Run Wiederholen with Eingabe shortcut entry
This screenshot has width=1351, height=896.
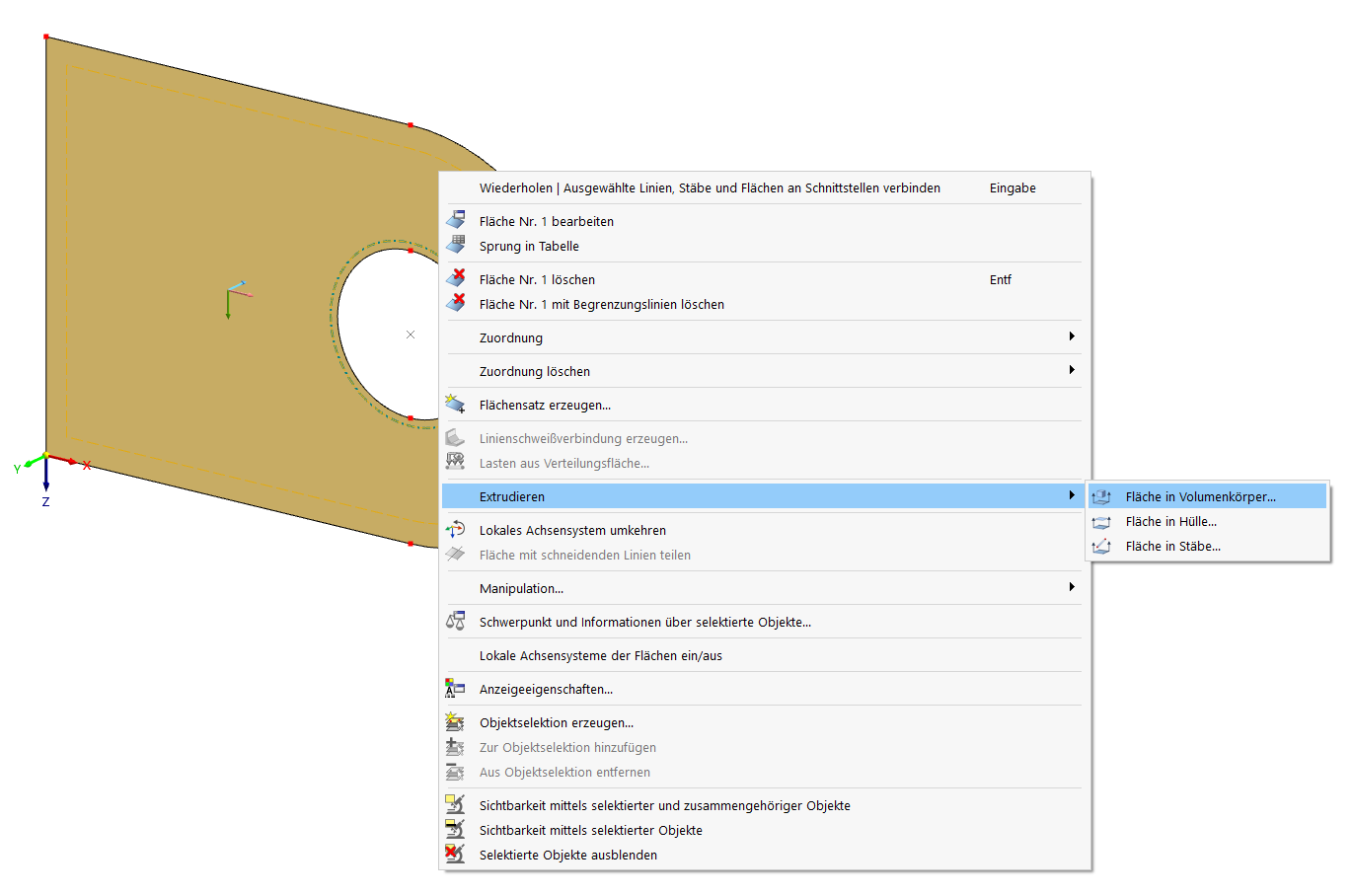click(709, 187)
